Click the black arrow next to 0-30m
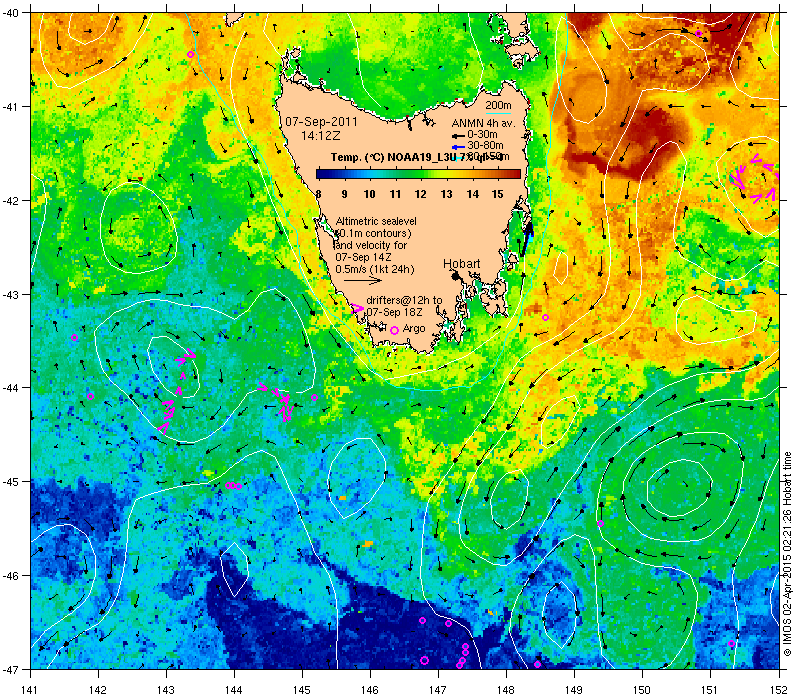The height and width of the screenshot is (700, 800). pos(458,136)
